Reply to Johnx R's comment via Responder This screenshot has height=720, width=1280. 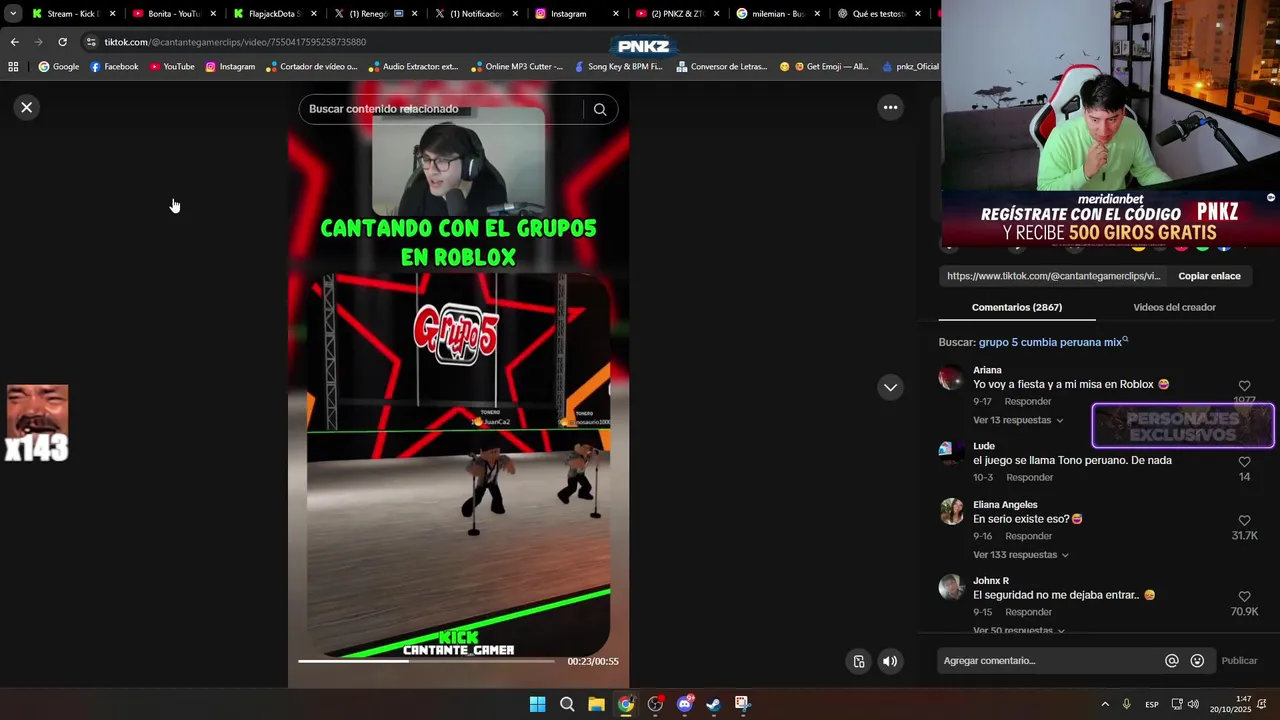1029,612
